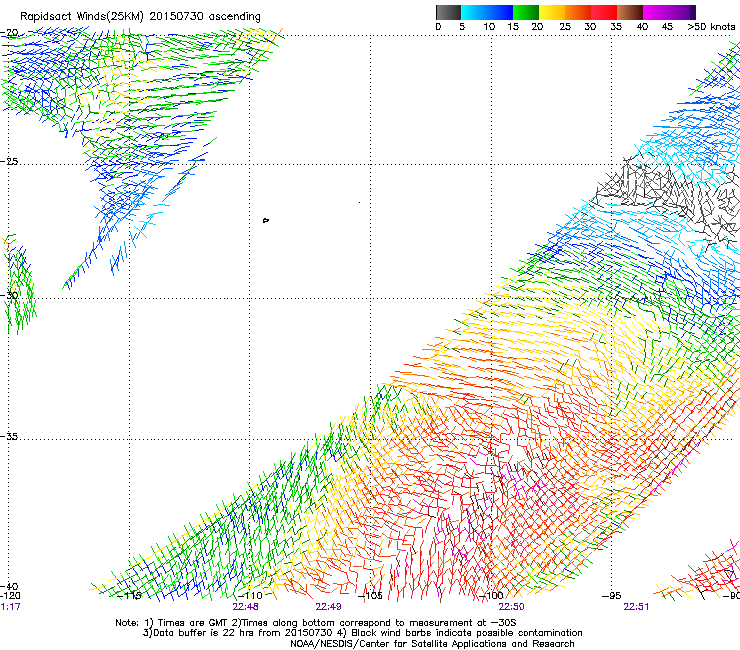
Task: Click the green 15-20 knots legend segment
Action: pos(526,12)
